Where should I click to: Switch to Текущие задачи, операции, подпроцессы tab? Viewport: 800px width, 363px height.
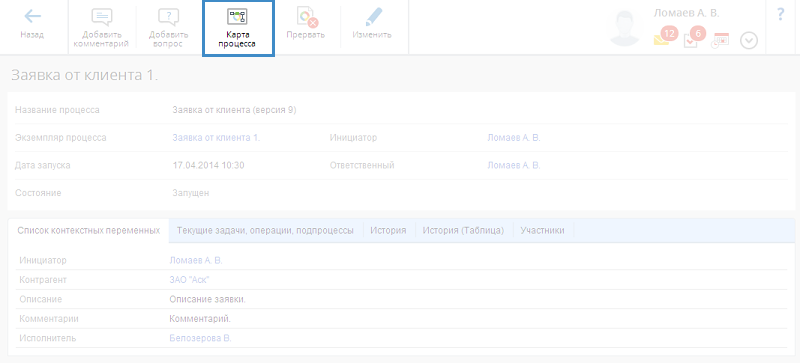(265, 230)
